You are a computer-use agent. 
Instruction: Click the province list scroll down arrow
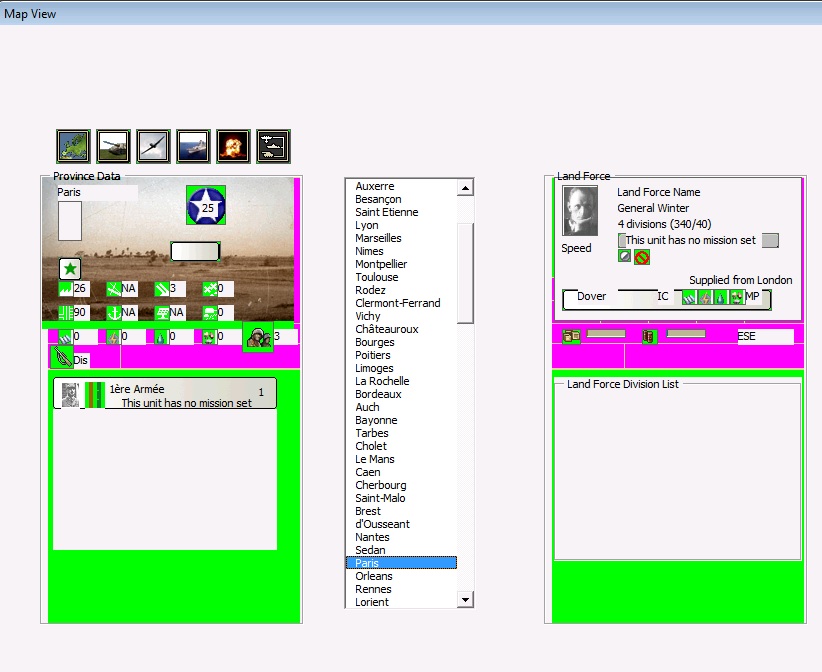pyautogui.click(x=465, y=599)
